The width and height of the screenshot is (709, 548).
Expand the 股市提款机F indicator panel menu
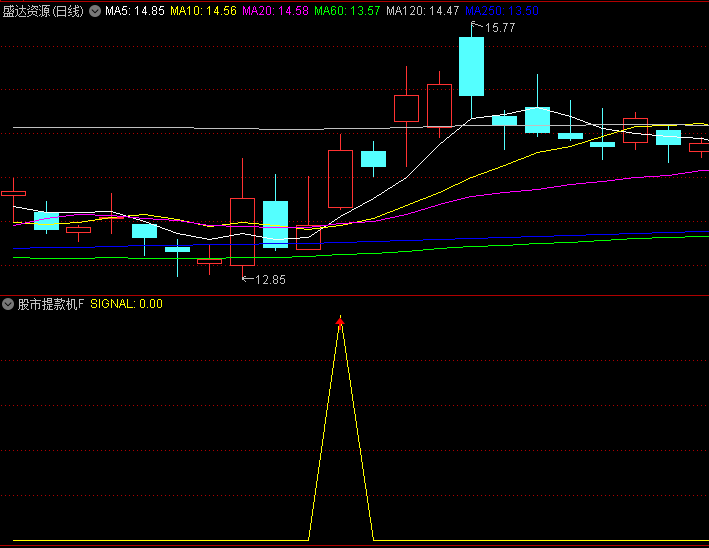click(8, 304)
